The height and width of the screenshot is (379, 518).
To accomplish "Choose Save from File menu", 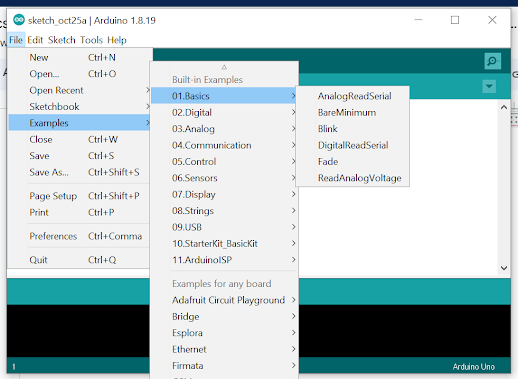I will point(79,155).
